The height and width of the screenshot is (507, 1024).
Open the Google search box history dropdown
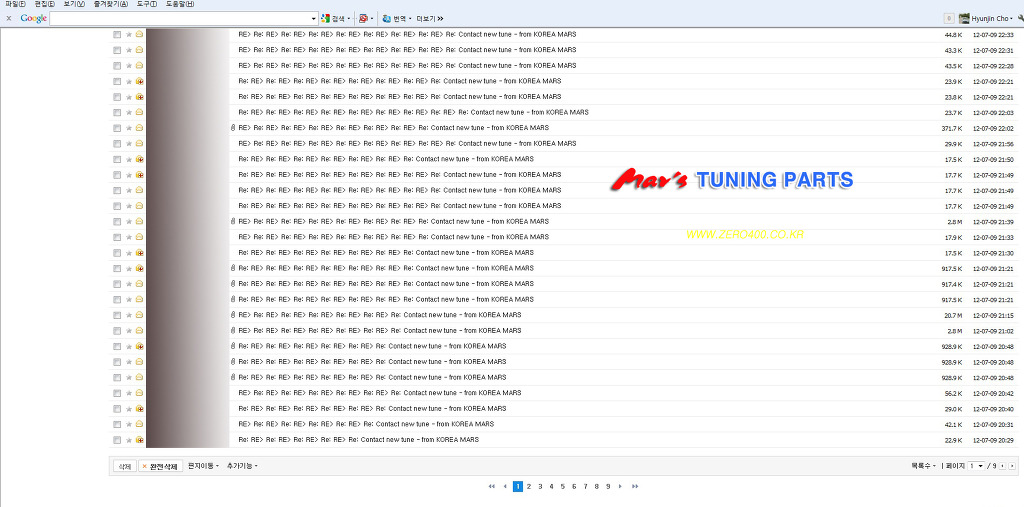pyautogui.click(x=313, y=18)
